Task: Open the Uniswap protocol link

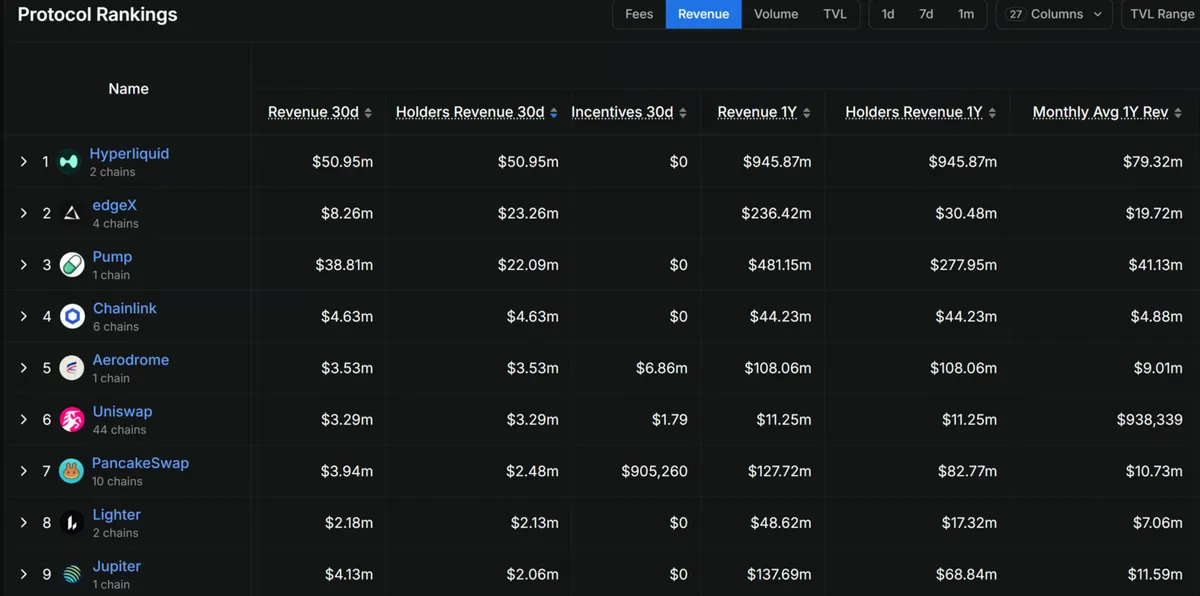Action: tap(122, 412)
